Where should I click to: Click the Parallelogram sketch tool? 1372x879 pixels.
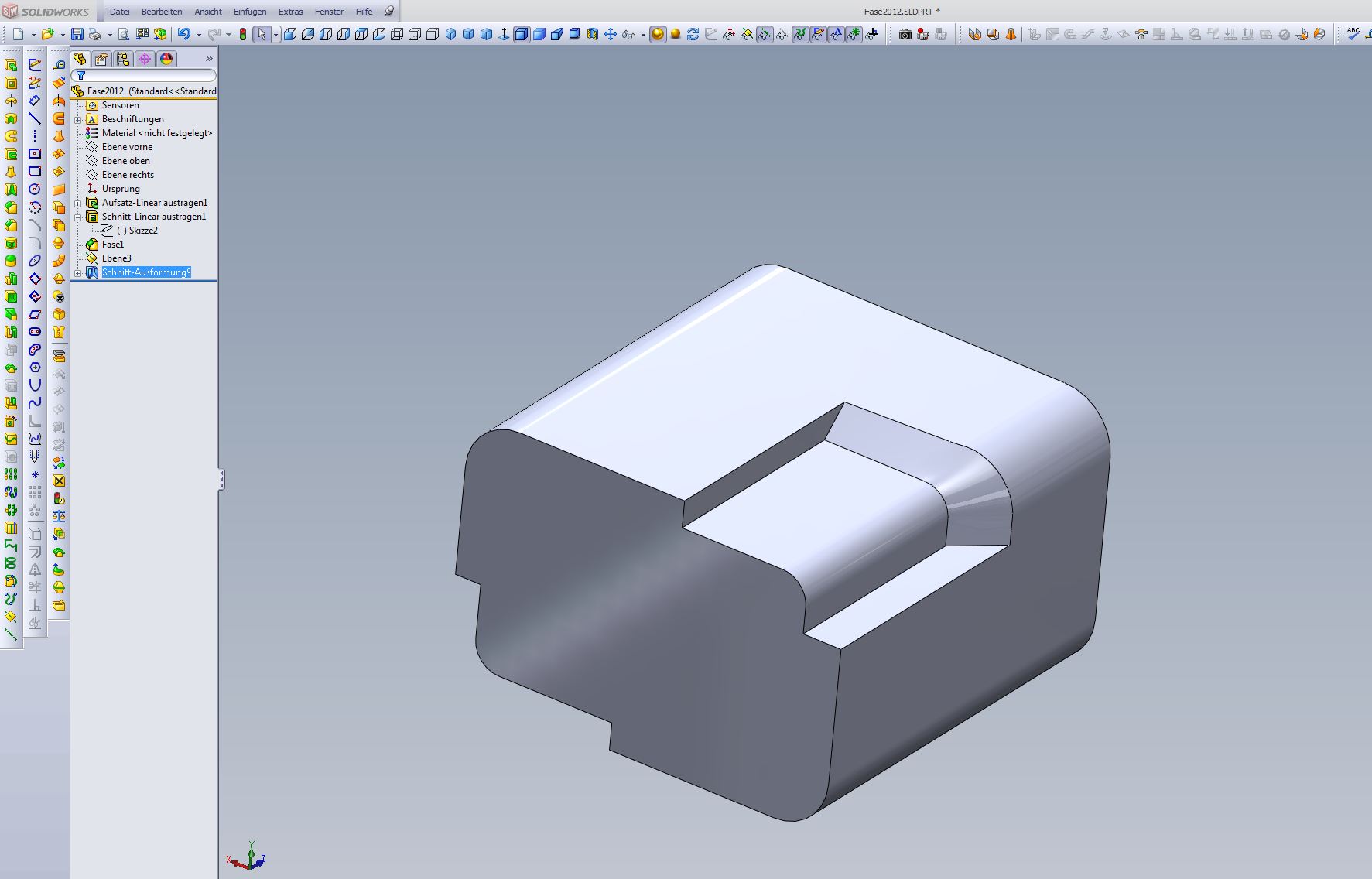click(35, 314)
